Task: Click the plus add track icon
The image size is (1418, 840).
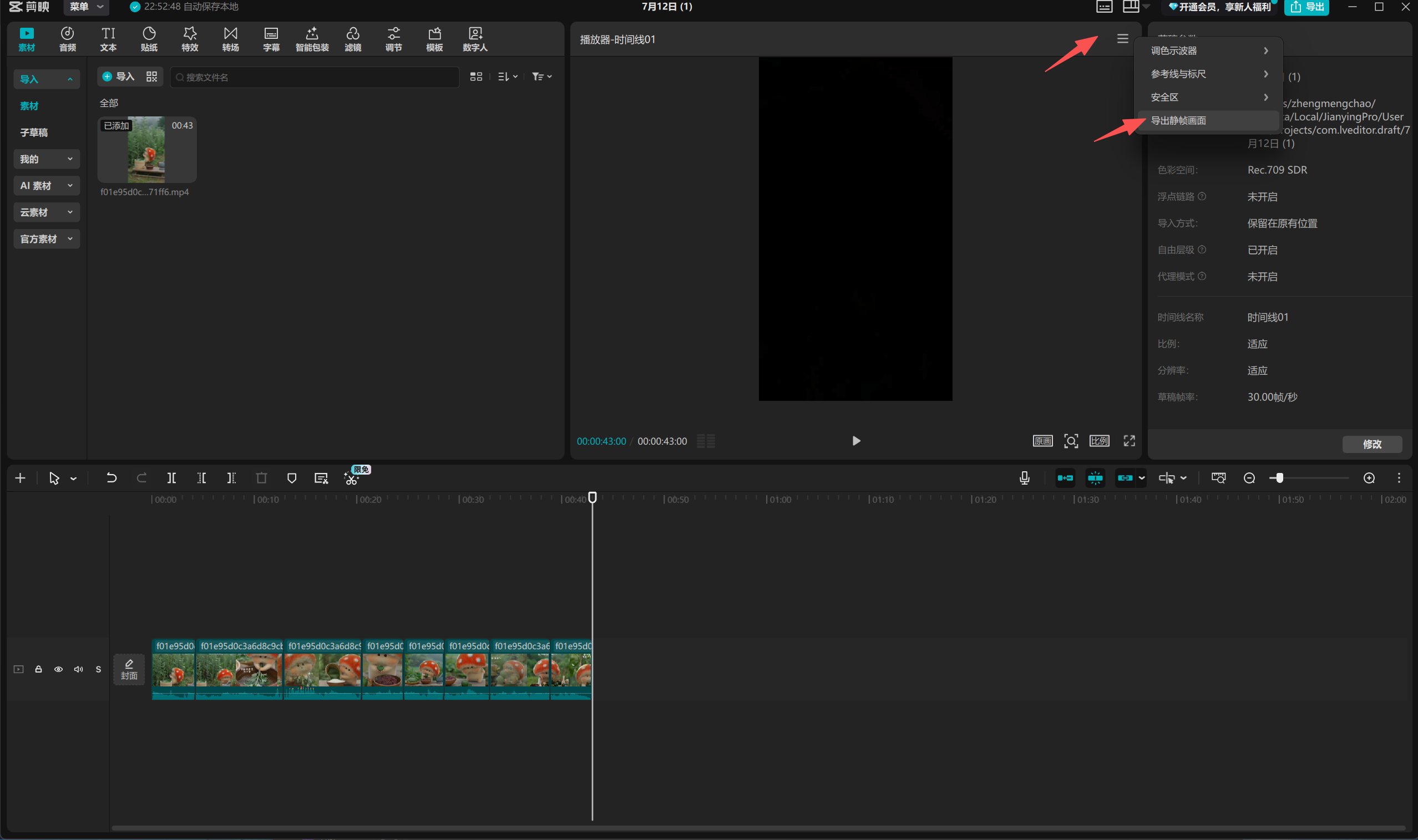Action: click(21, 478)
